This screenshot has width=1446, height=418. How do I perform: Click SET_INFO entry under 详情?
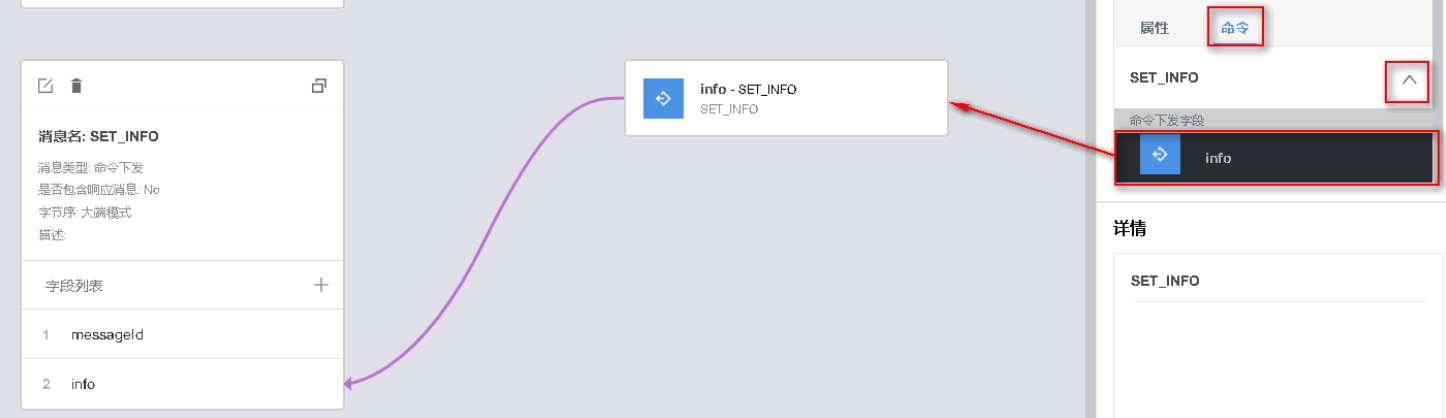1165,281
